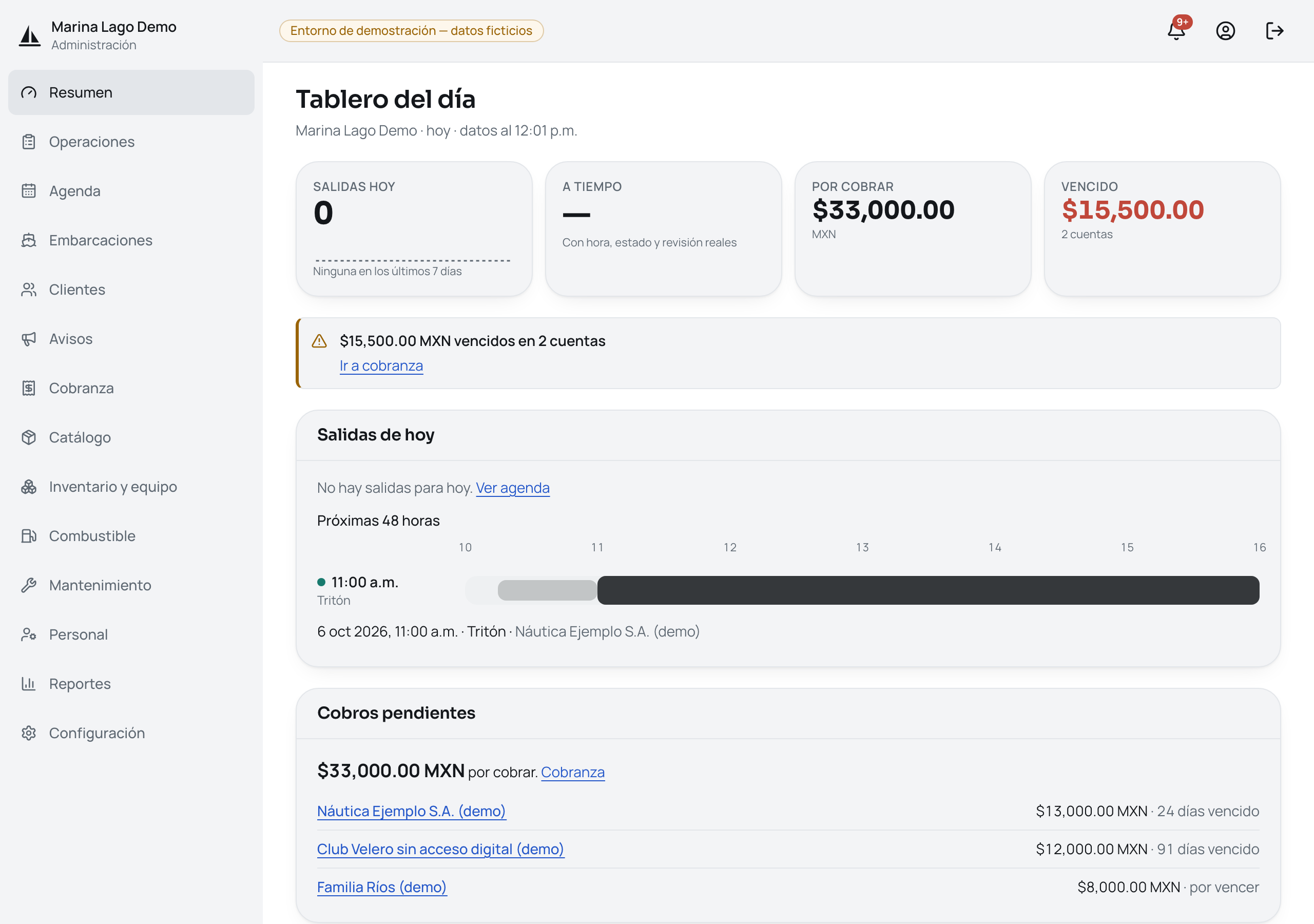Click '$13,000.00 MXN · 24 días vencido'

pyautogui.click(x=1147, y=811)
